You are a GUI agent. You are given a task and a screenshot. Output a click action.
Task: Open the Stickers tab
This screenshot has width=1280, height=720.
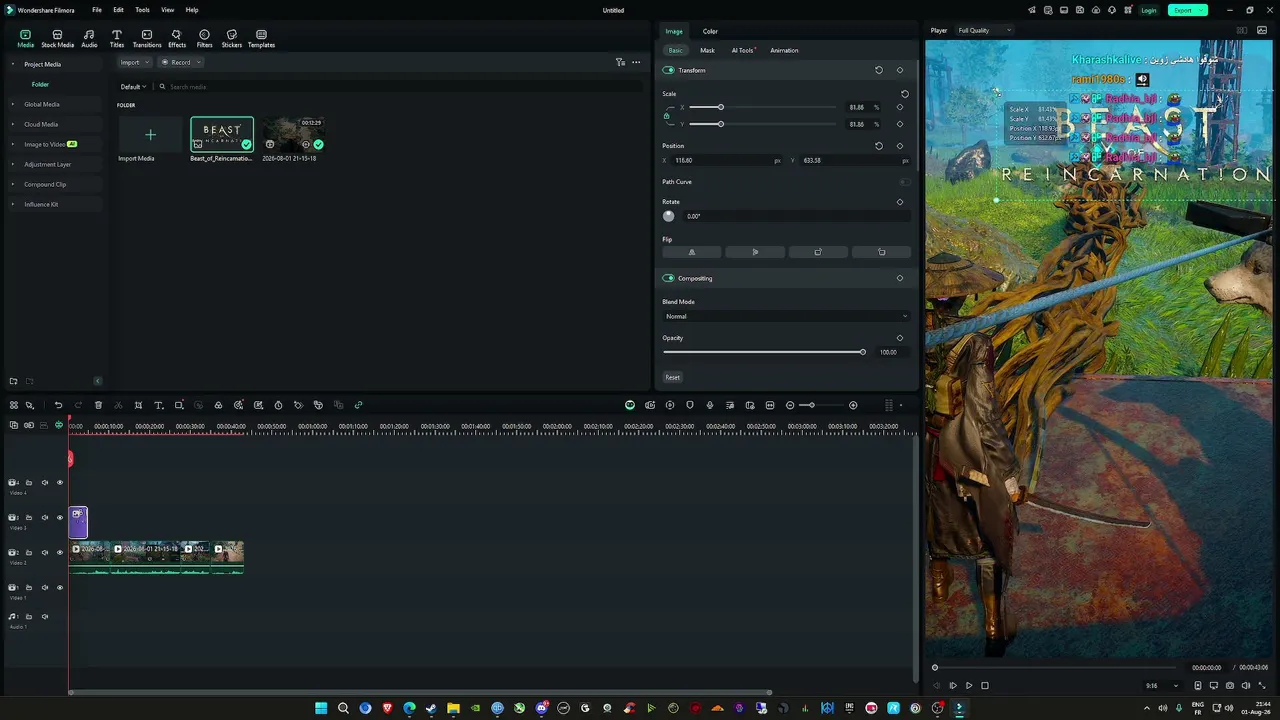[x=232, y=39]
